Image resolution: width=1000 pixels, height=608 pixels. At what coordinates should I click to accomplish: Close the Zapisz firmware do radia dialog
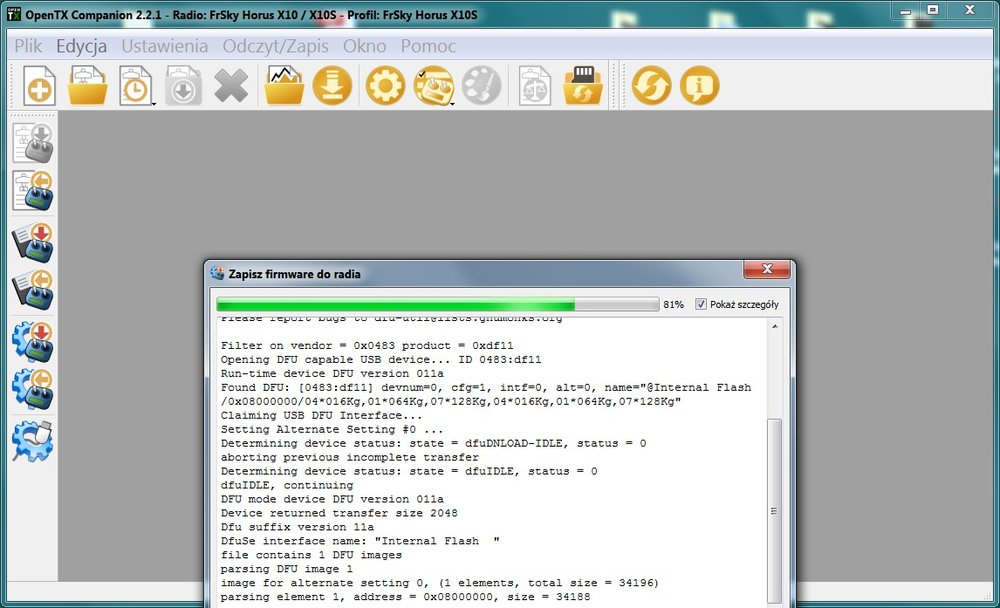(767, 269)
